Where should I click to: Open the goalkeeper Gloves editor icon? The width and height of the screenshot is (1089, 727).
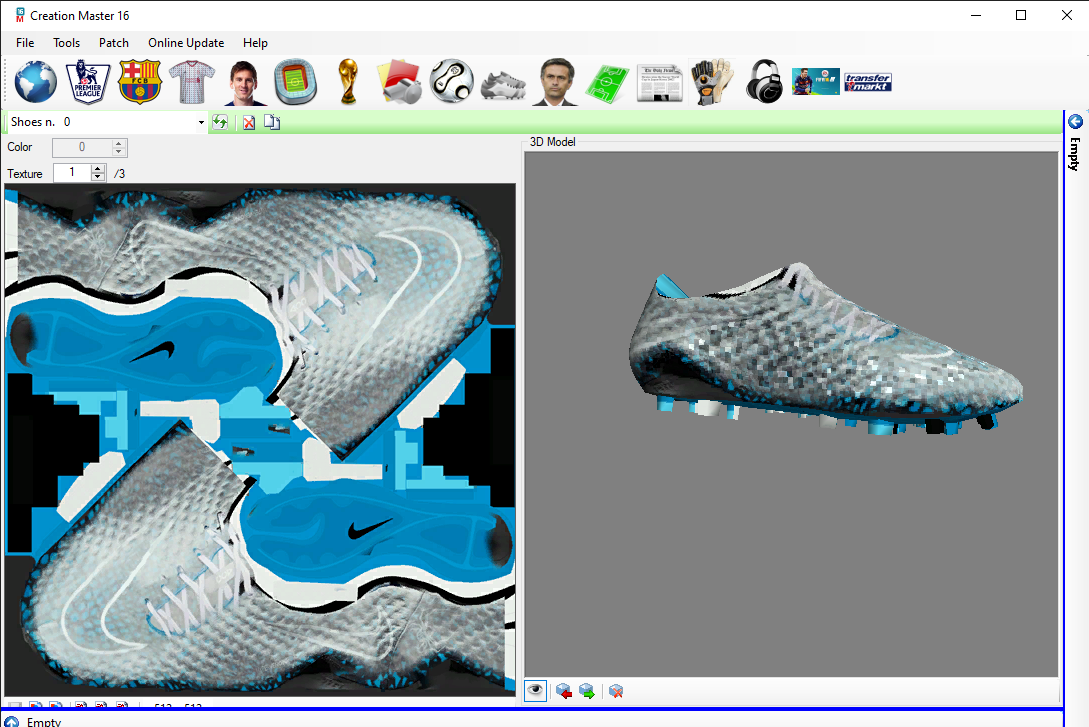pos(712,82)
